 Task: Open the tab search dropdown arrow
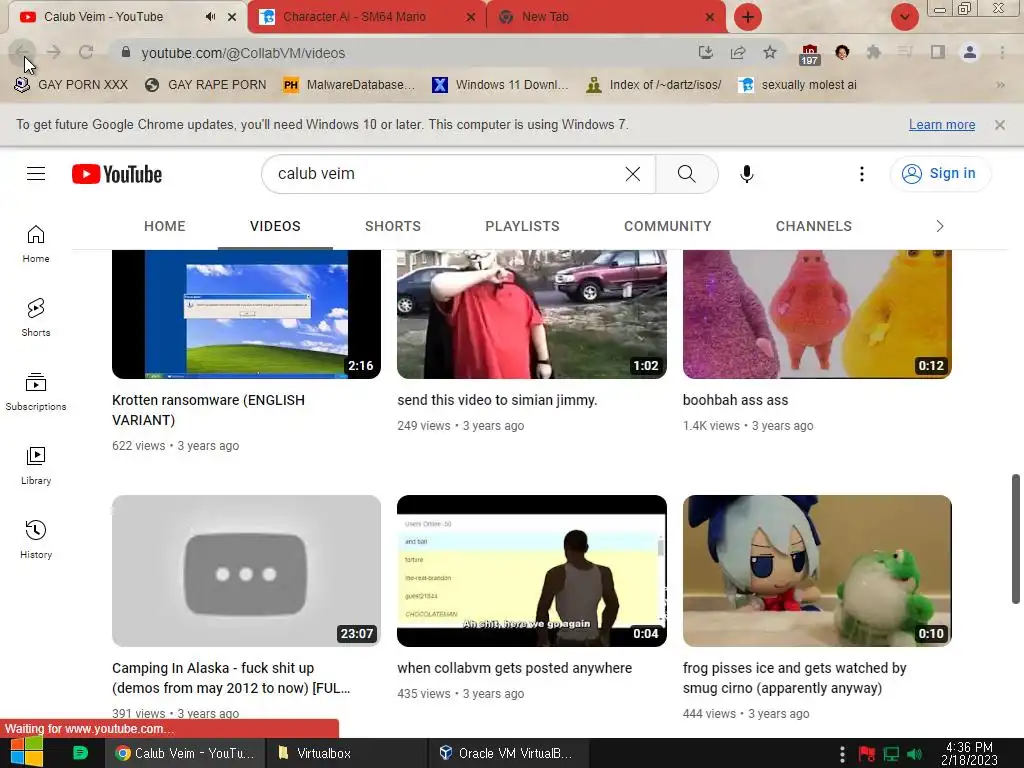pos(904,17)
